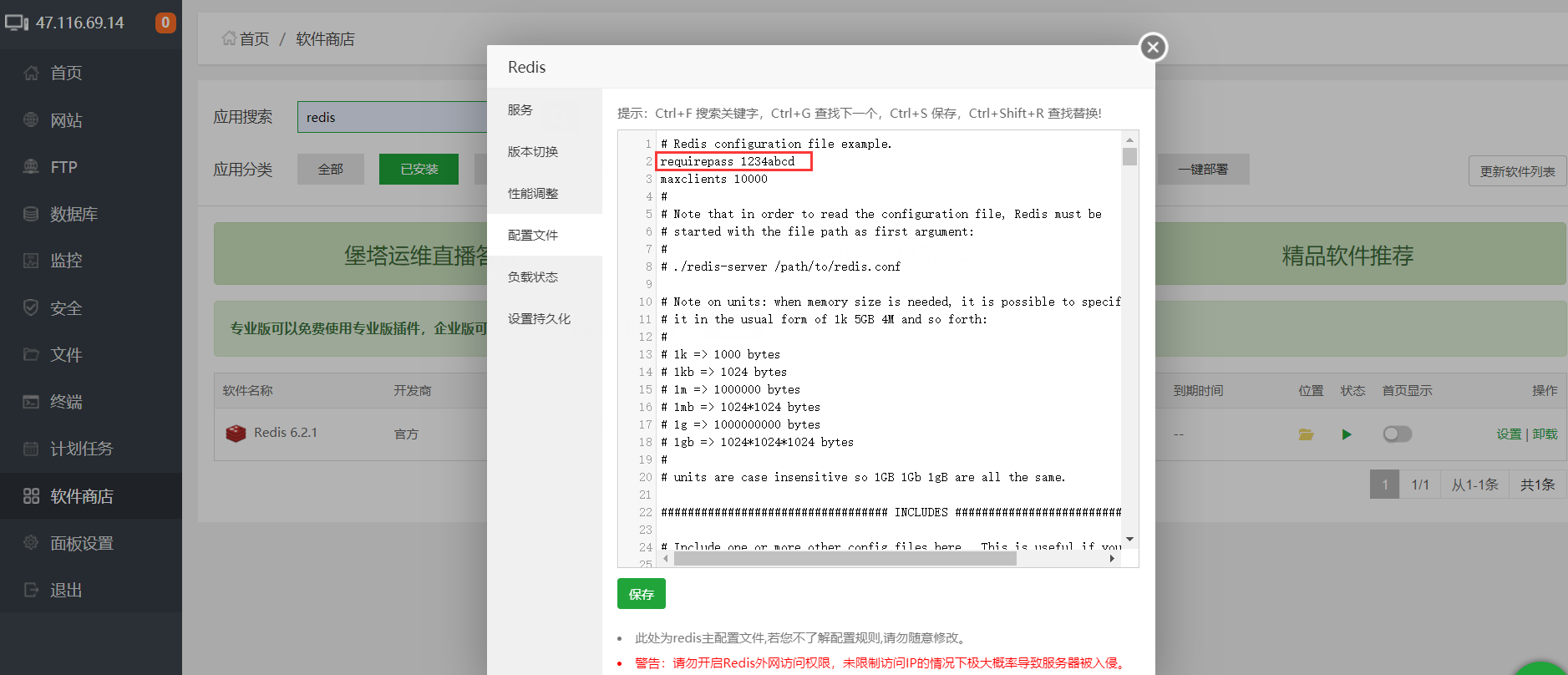Click the orange notification badge showing 0
This screenshot has width=1568, height=675.
[x=165, y=23]
